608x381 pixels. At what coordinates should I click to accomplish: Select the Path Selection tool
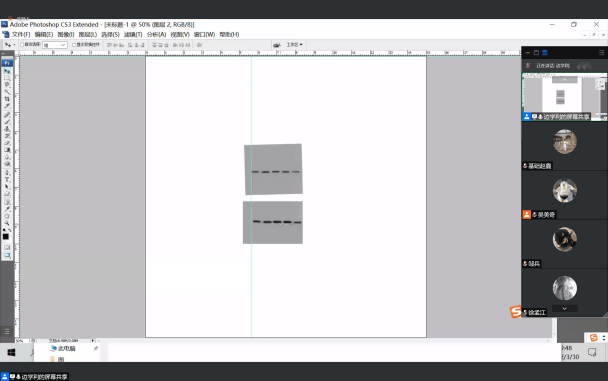pyautogui.click(x=7, y=186)
